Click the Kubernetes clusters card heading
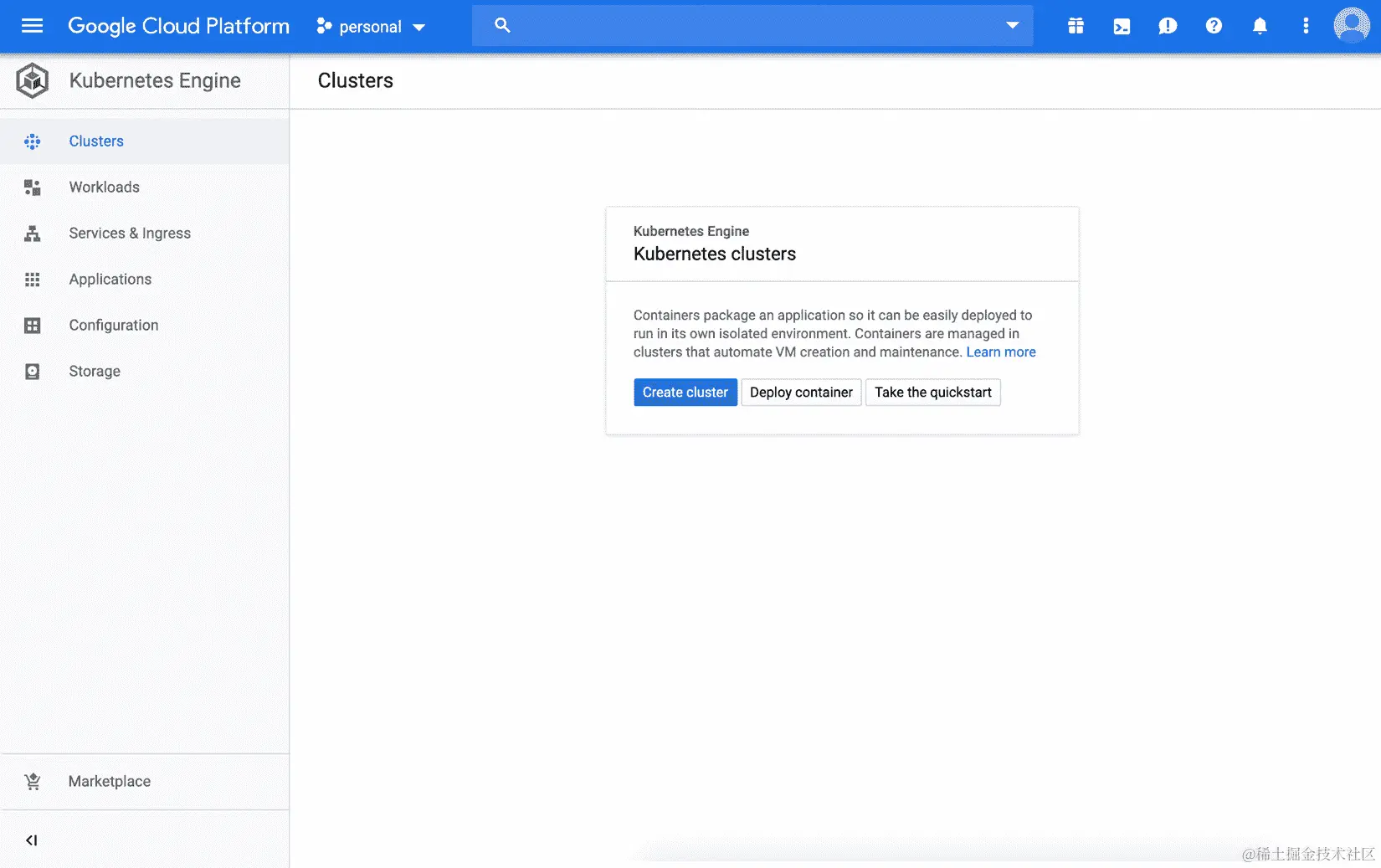Screen dimensions: 1381x868 tap(715, 254)
